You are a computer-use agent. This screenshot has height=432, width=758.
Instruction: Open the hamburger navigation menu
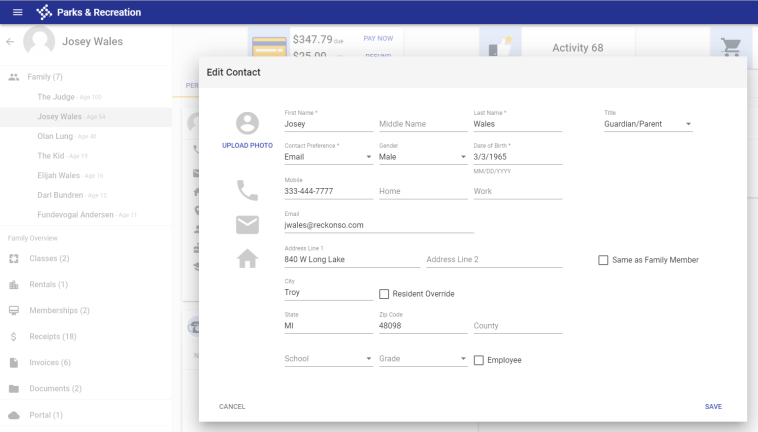tap(17, 12)
